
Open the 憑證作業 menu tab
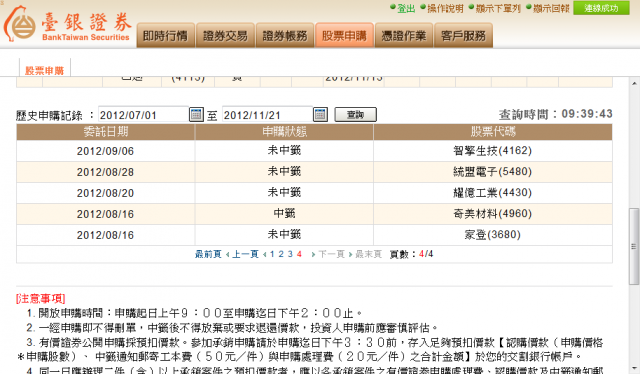404,36
